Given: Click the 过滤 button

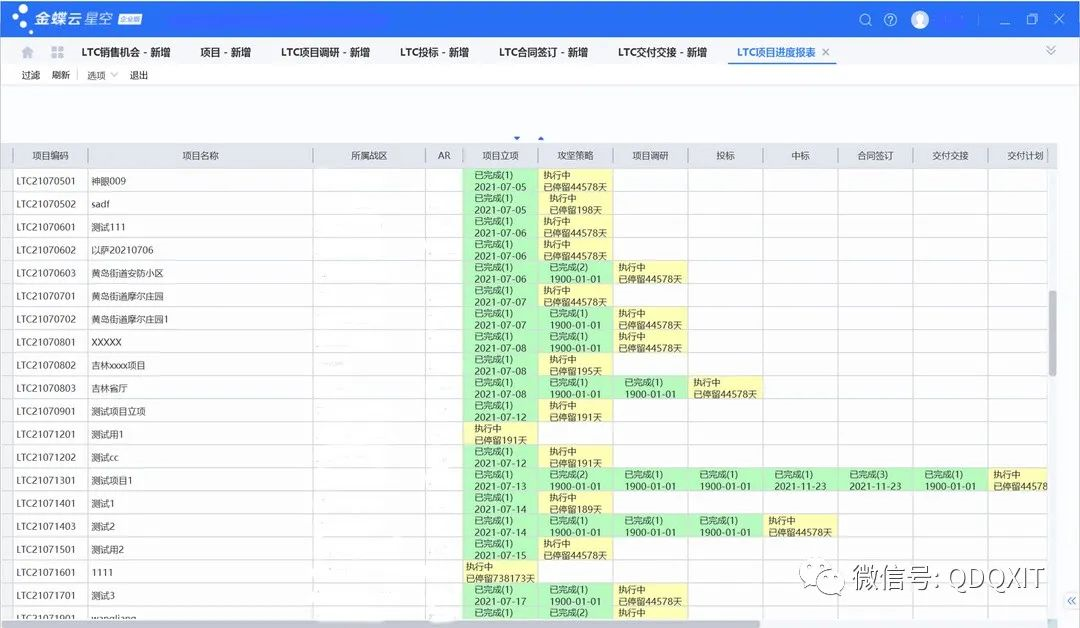Looking at the screenshot, I should pyautogui.click(x=31, y=76).
